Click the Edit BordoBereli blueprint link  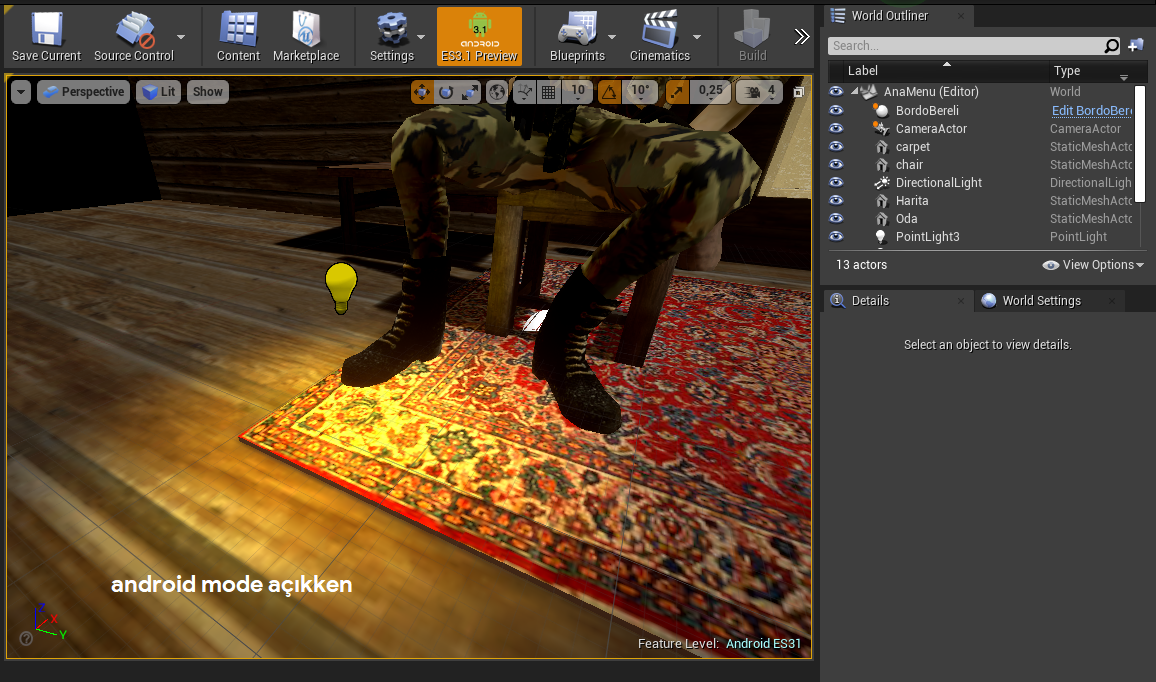[x=1092, y=111]
